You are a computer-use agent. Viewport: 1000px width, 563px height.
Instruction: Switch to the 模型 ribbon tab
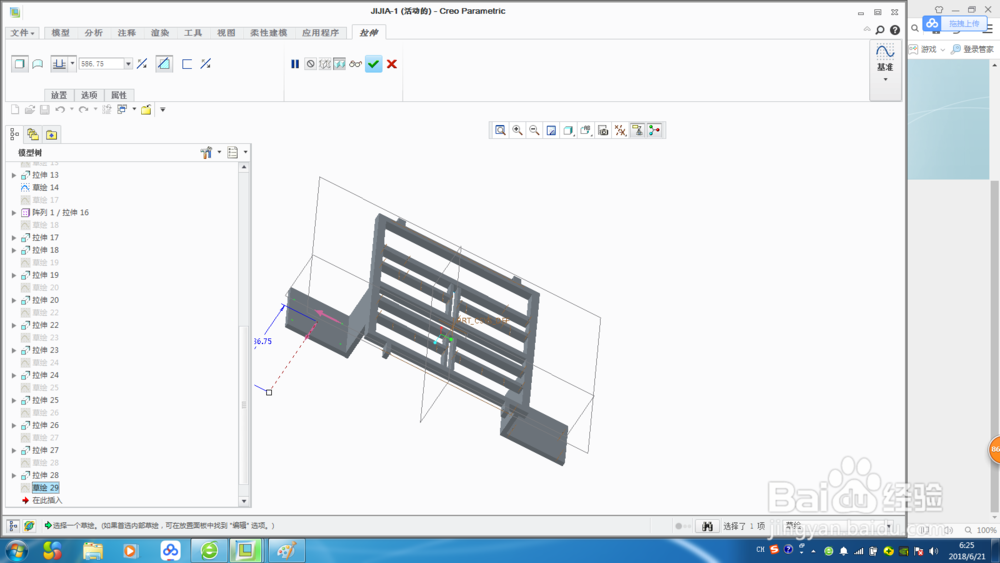coord(61,33)
